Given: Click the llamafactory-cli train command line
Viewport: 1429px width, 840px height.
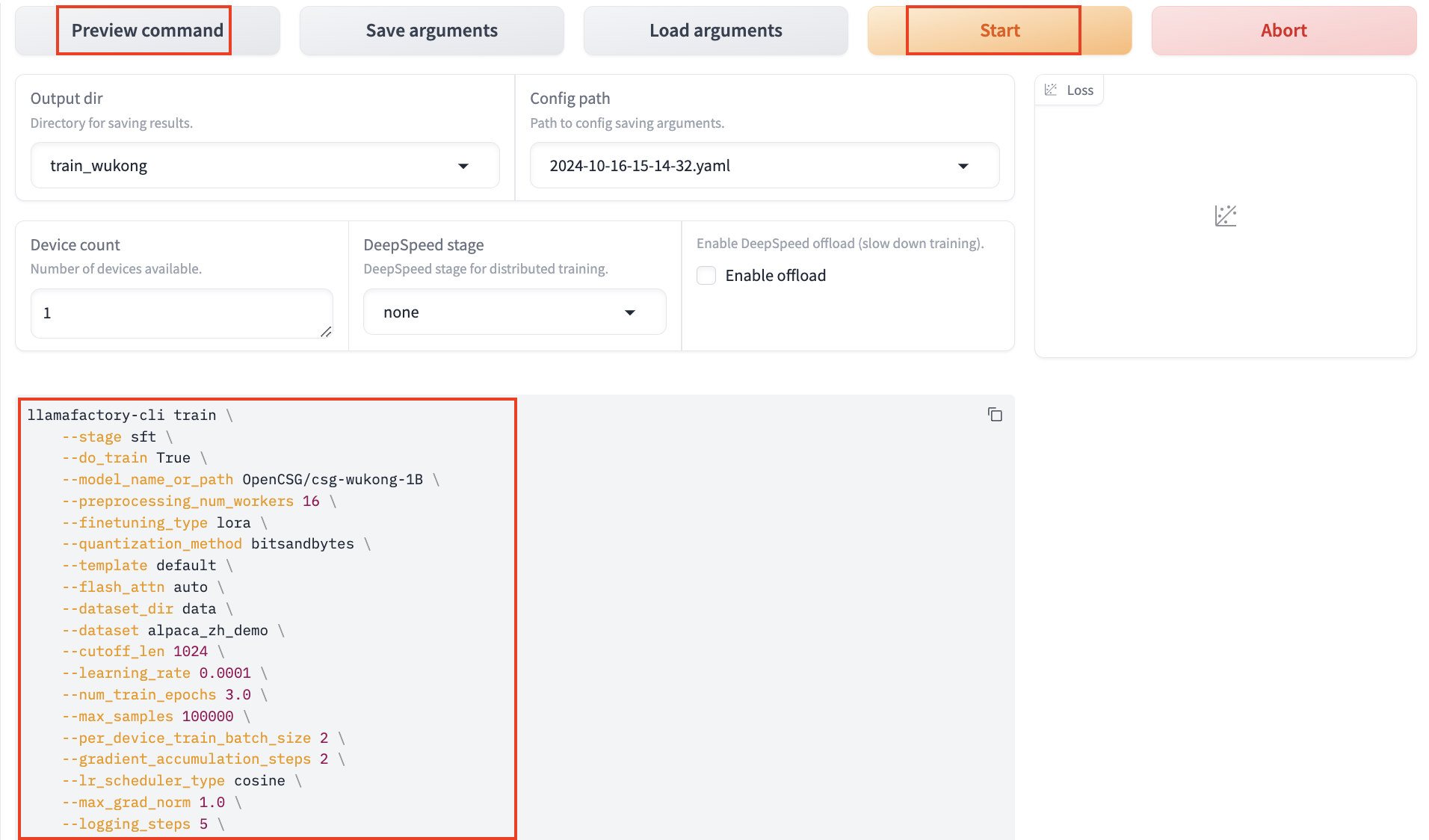Looking at the screenshot, I should click(x=122, y=415).
